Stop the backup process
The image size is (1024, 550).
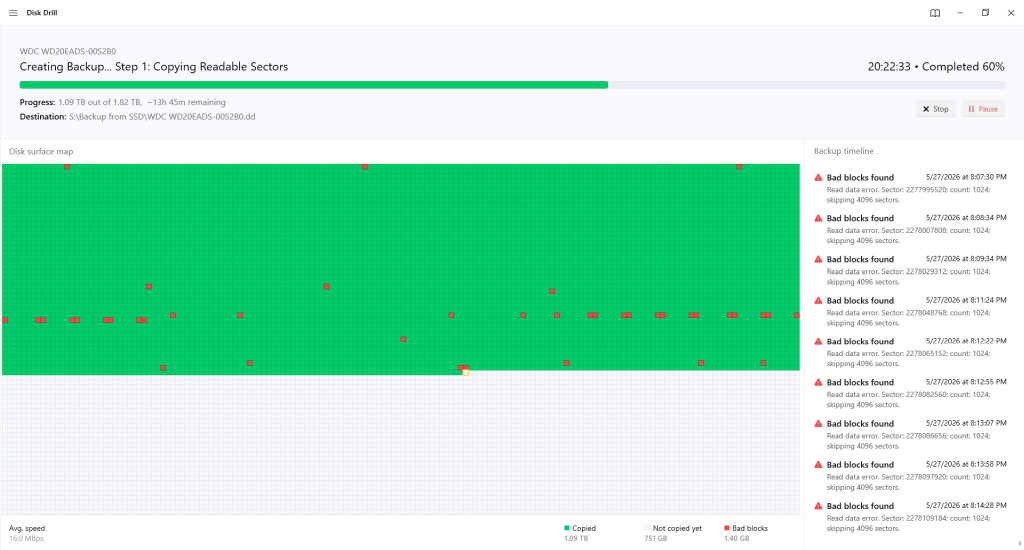click(935, 109)
